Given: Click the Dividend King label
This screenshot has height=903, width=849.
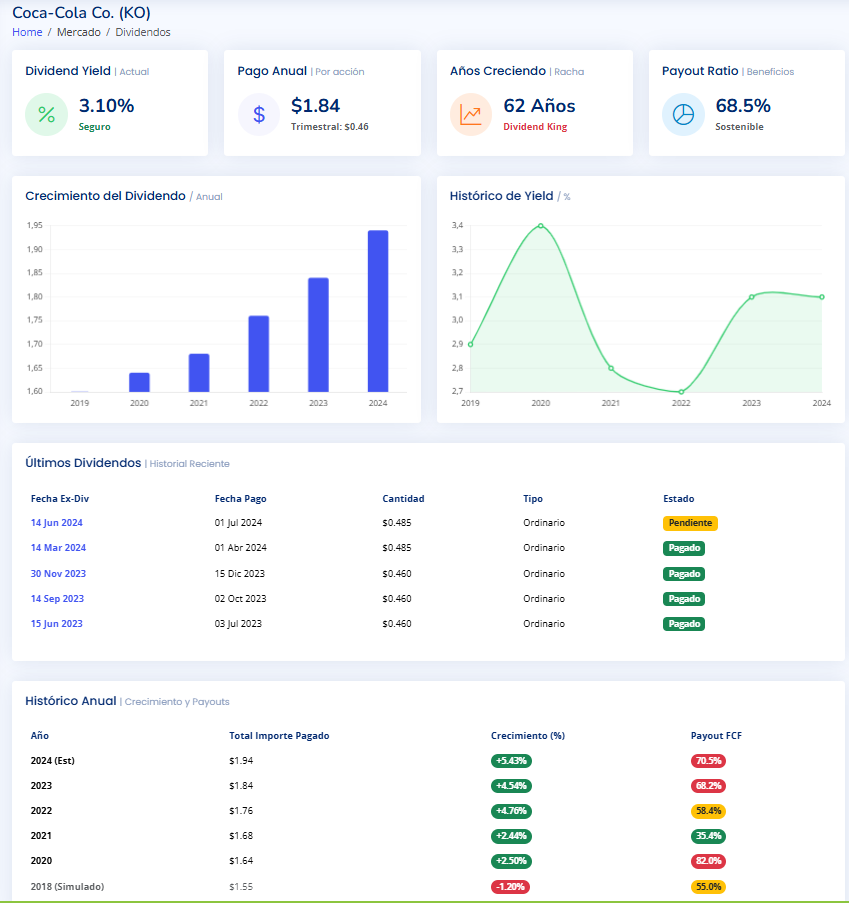Looking at the screenshot, I should click(535, 127).
